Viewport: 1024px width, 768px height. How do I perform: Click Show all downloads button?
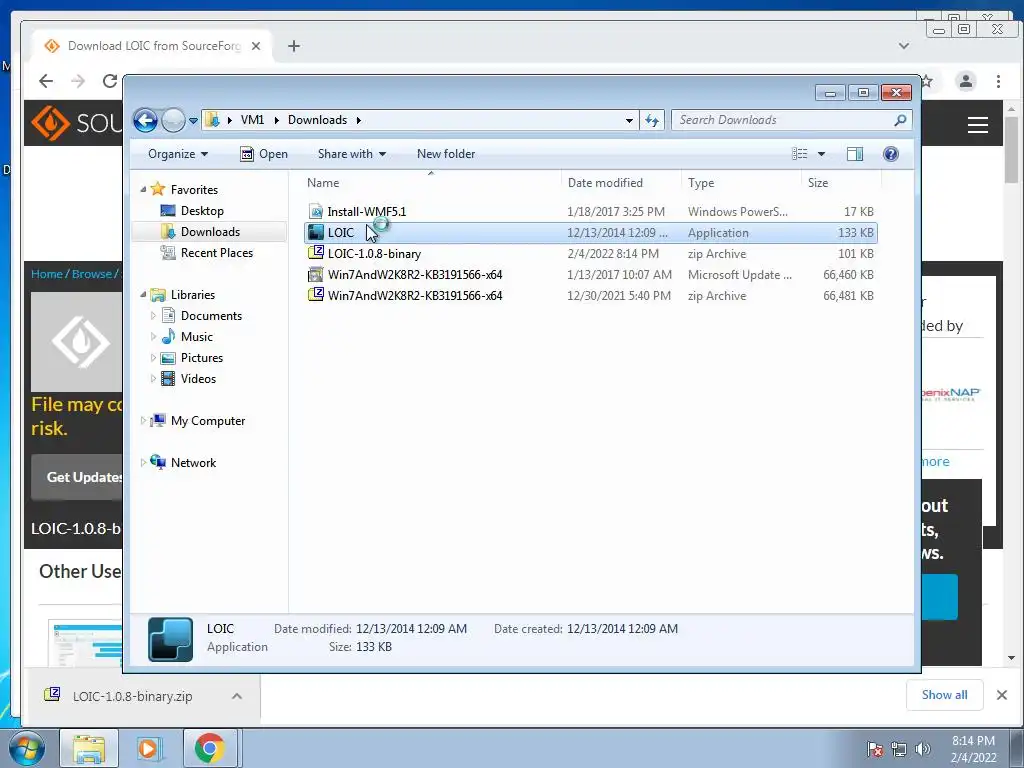click(x=944, y=695)
